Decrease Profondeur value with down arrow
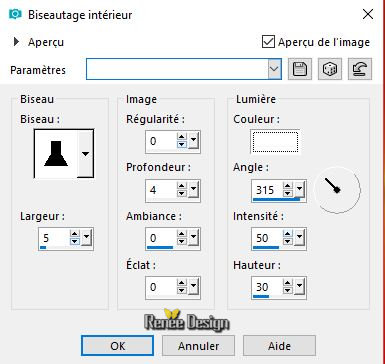The image size is (385, 364). [182, 193]
